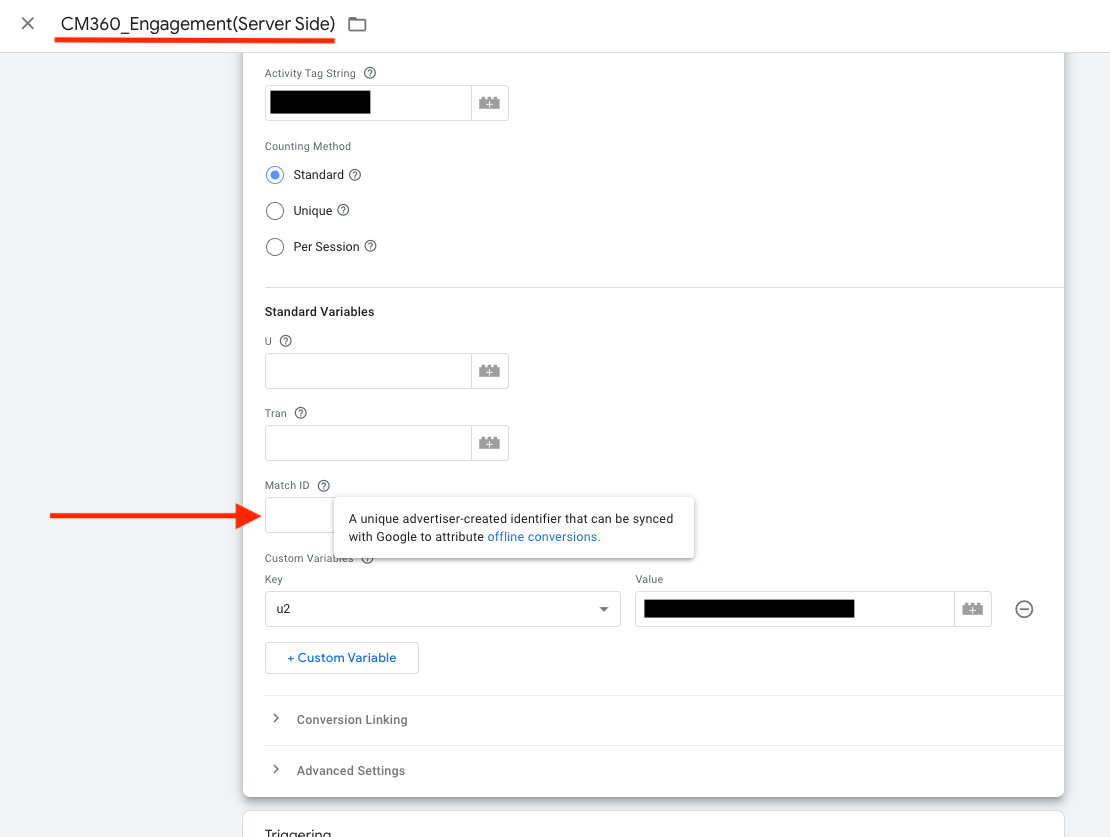The width and height of the screenshot is (1110, 837).
Task: Expand the Advanced Settings section
Action: point(276,770)
